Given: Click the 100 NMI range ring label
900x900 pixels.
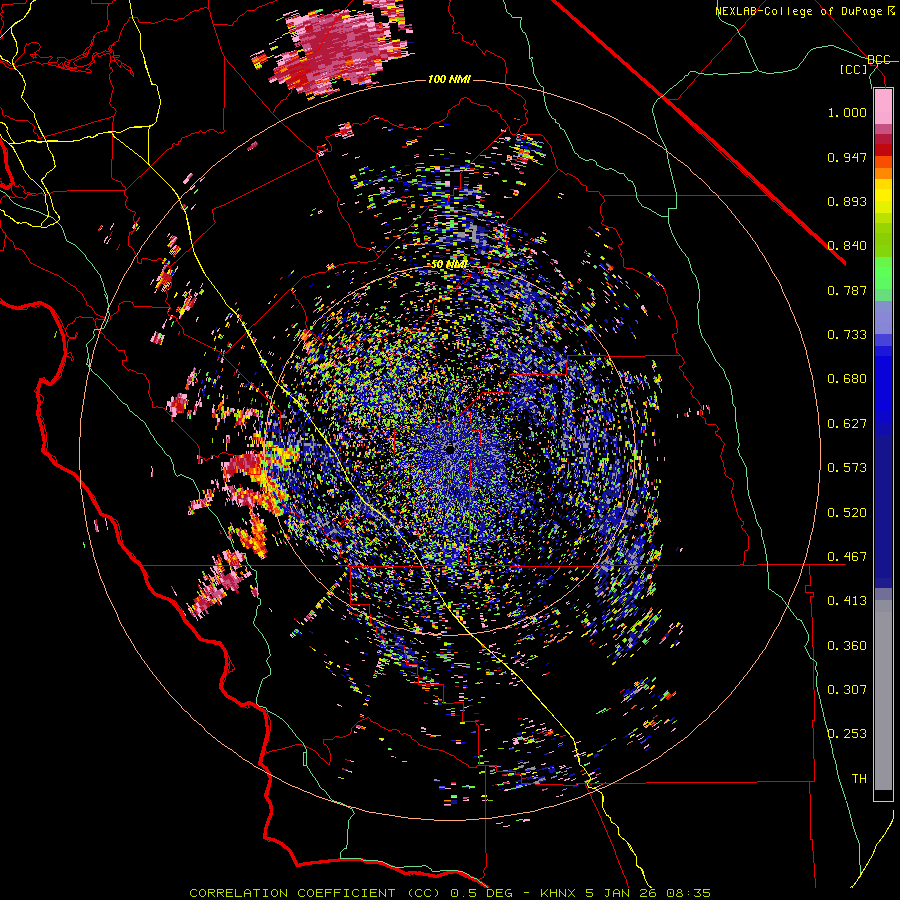Looking at the screenshot, I should pos(449,79).
